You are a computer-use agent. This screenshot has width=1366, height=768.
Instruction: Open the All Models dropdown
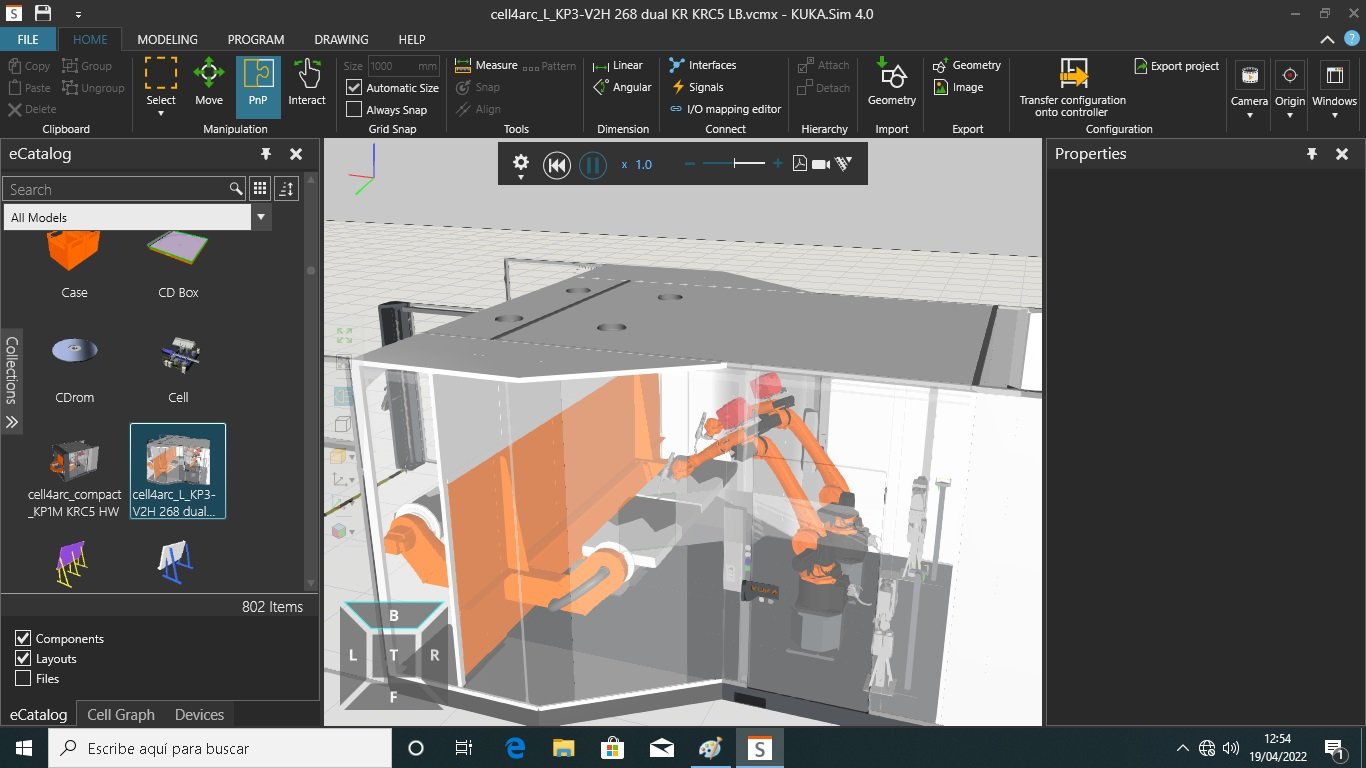pyautogui.click(x=262, y=217)
